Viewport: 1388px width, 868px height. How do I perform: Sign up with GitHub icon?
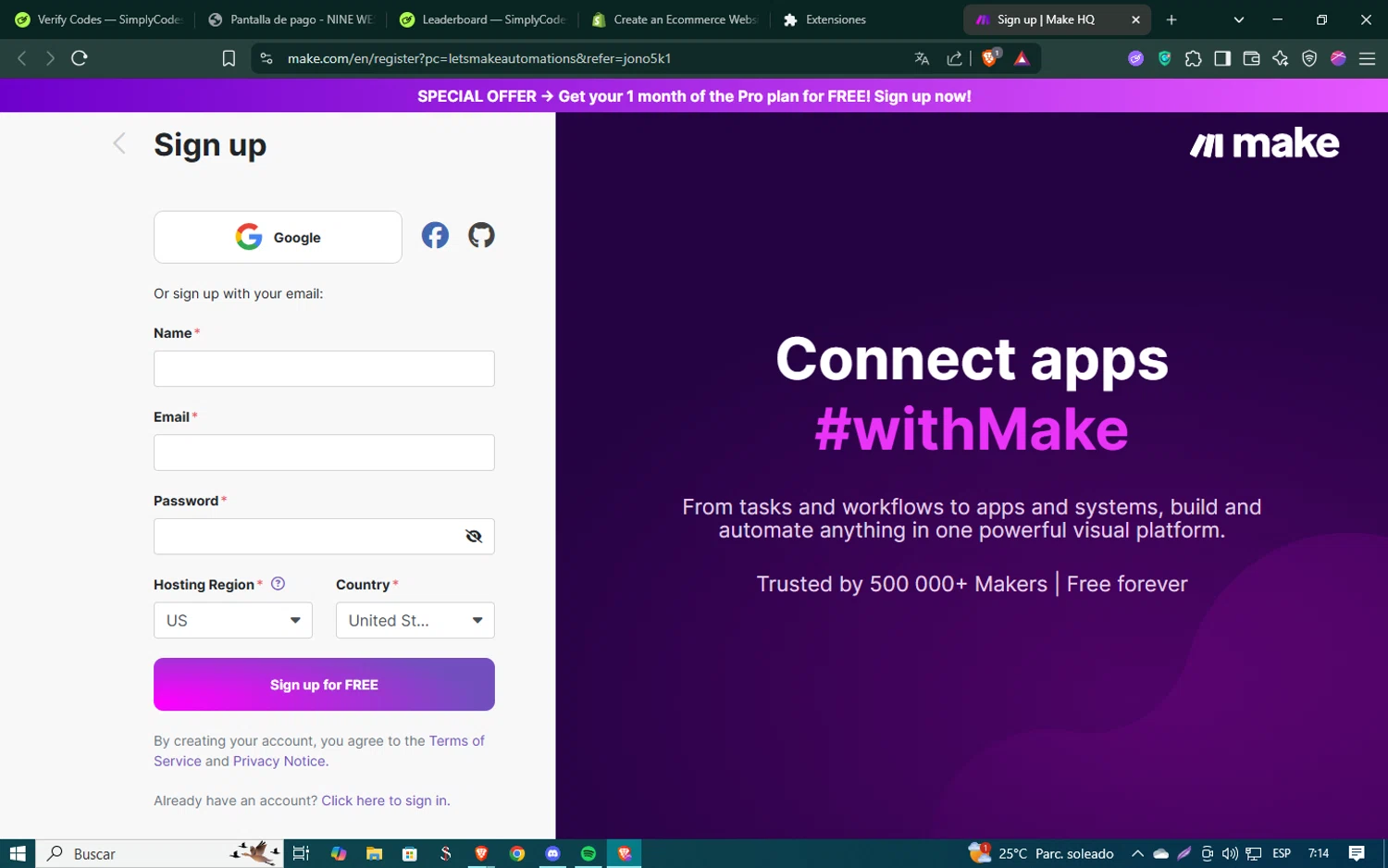click(x=481, y=235)
